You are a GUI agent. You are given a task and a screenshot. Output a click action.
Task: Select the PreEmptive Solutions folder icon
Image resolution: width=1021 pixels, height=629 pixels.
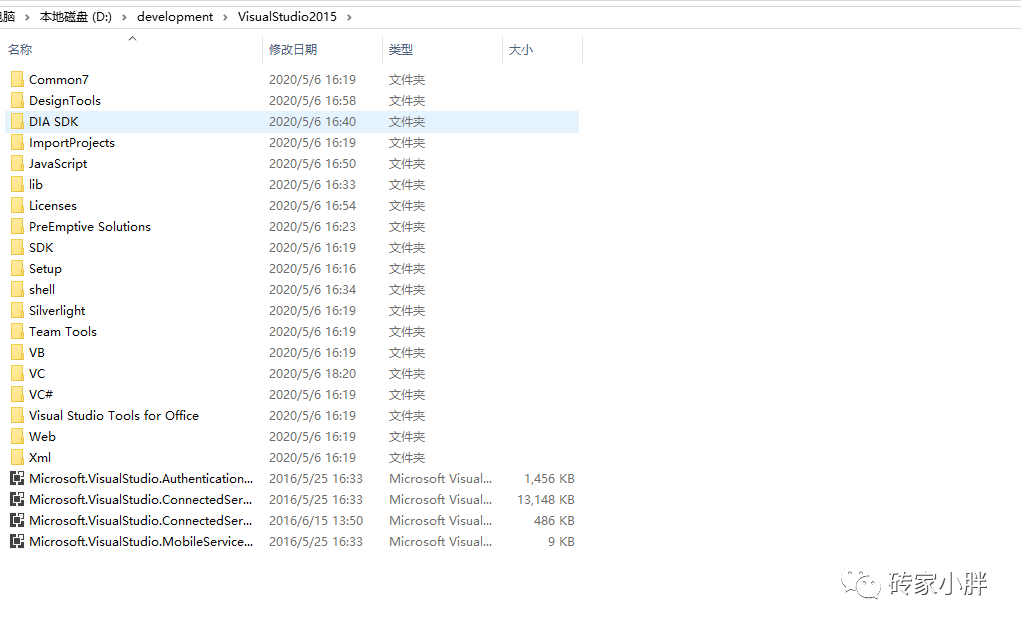[17, 227]
